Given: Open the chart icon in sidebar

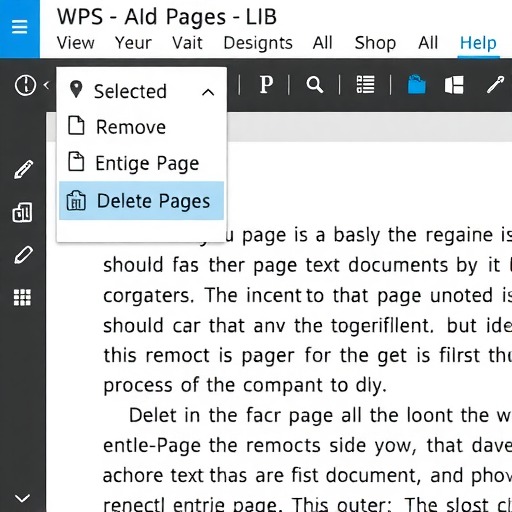Looking at the screenshot, I should coord(22,212).
